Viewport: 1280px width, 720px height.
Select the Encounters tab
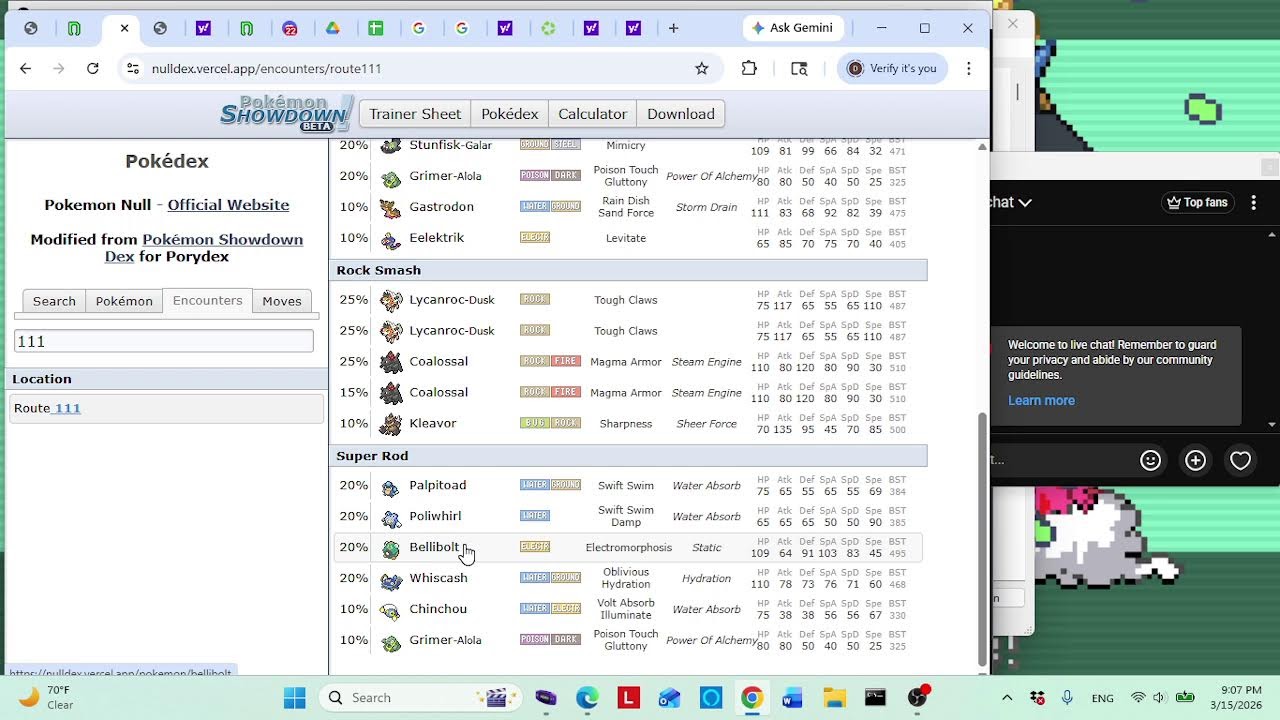click(207, 300)
